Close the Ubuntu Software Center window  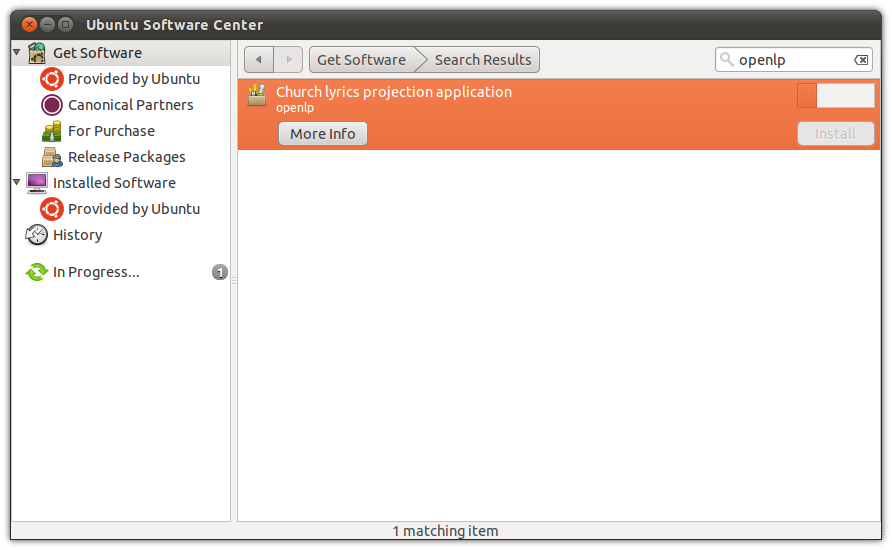(x=30, y=24)
